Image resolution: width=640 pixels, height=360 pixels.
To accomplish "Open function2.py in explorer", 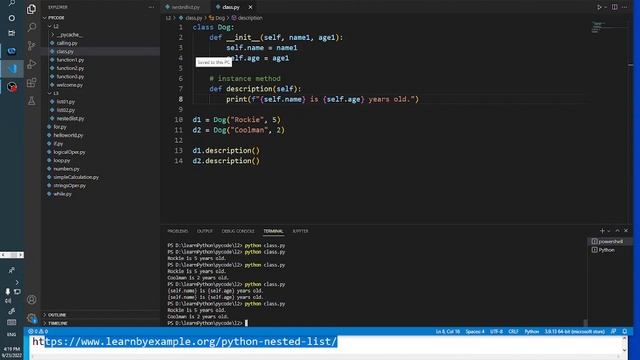I will tap(70, 68).
